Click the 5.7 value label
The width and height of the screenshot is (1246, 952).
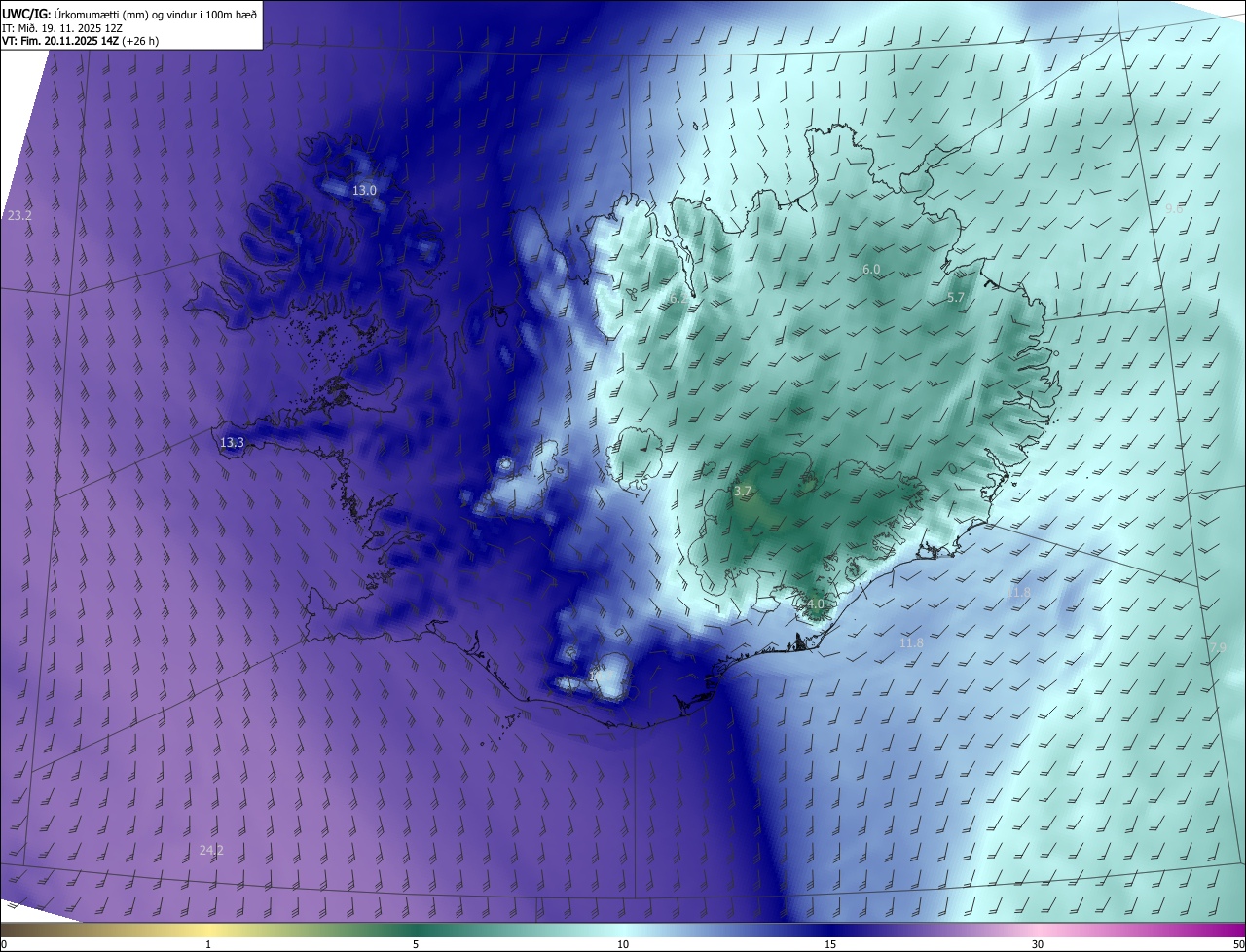[956, 298]
